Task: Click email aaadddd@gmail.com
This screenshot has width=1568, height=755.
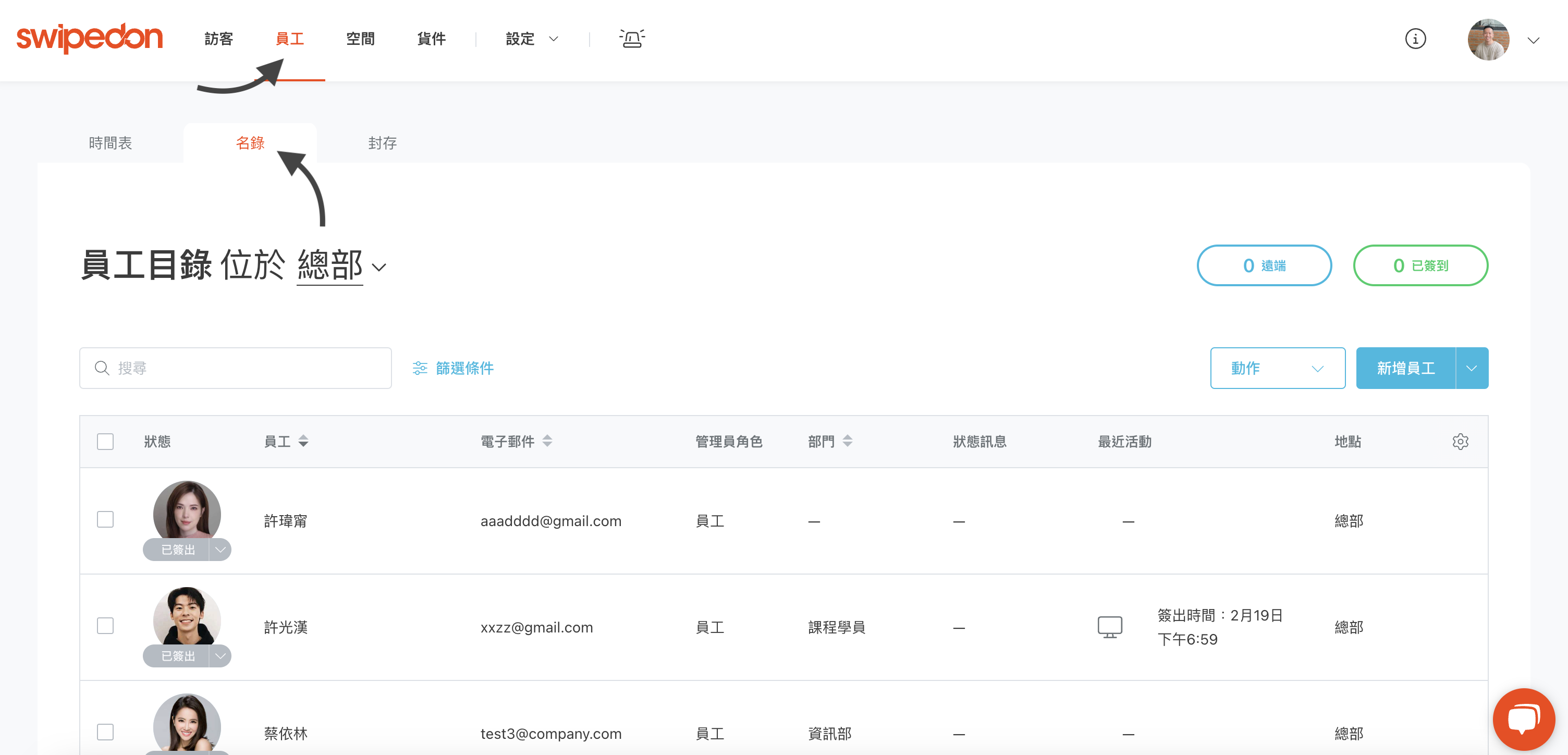Action: 551,521
